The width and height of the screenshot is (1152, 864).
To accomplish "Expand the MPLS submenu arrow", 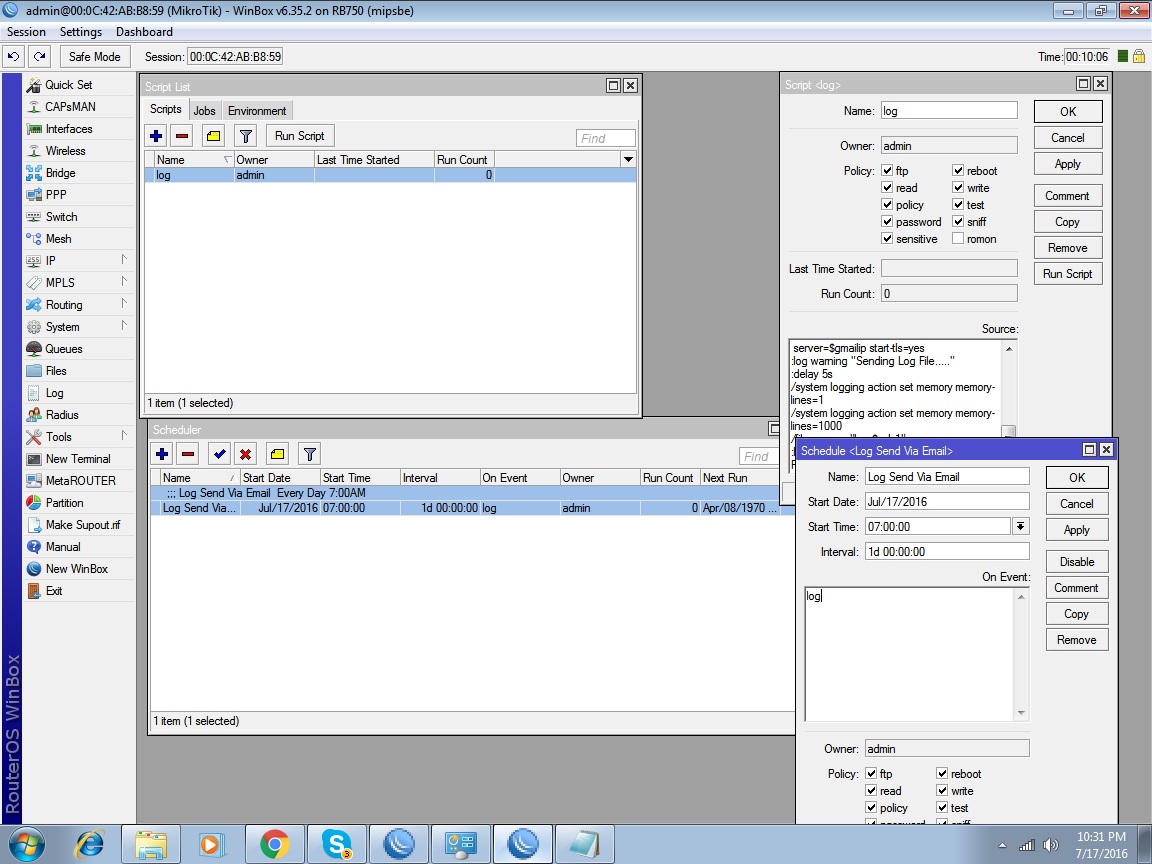I will click(x=124, y=281).
